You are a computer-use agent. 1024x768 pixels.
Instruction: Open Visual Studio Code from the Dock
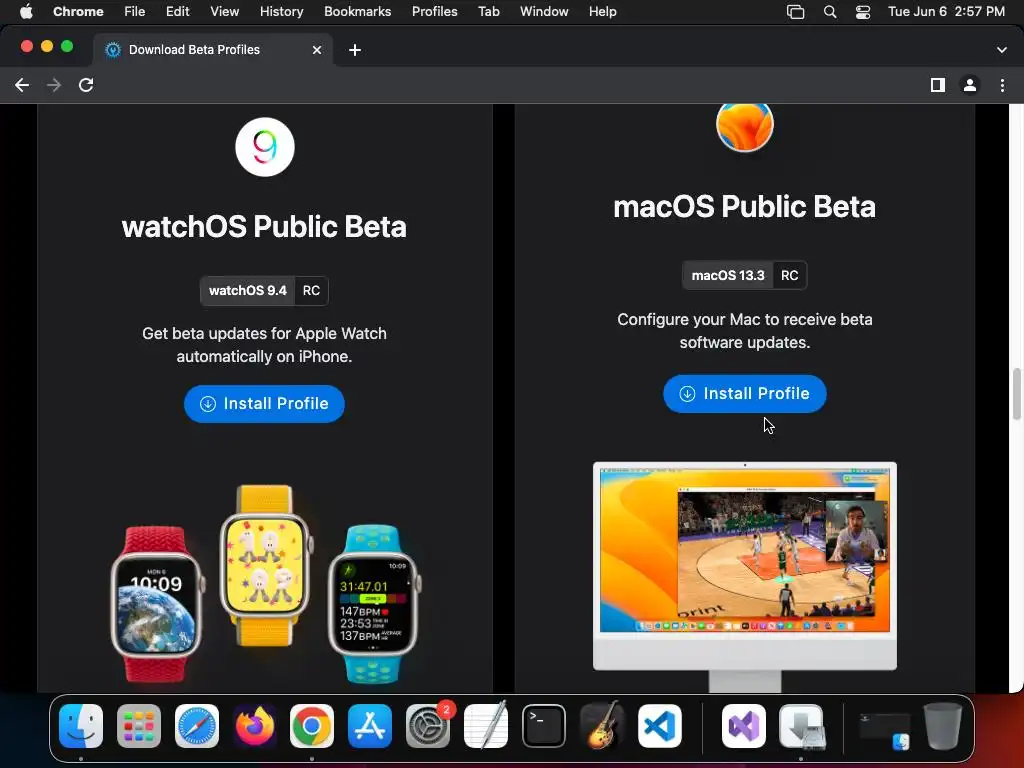(660, 726)
